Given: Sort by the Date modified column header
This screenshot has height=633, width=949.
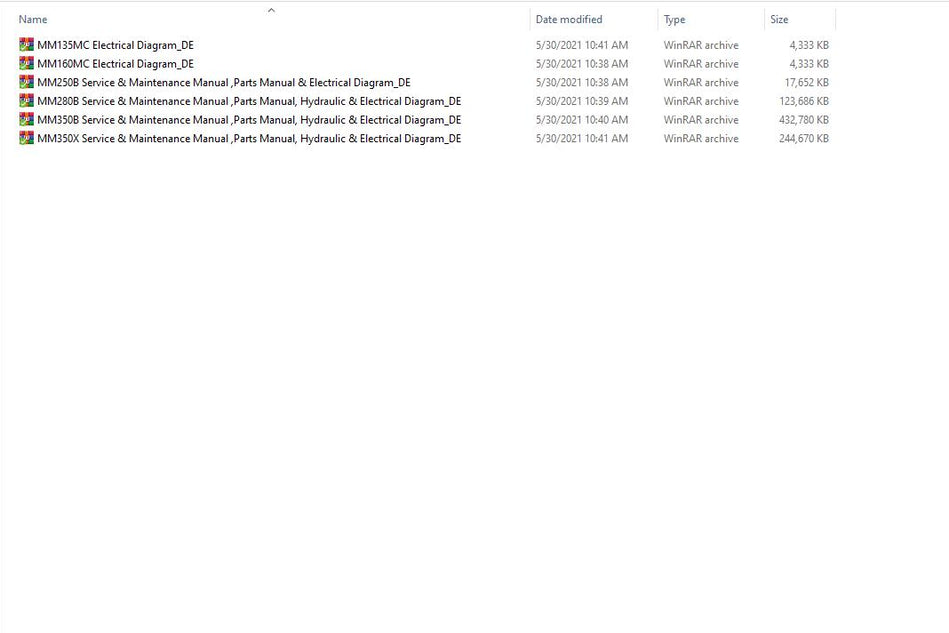Looking at the screenshot, I should pos(569,20).
